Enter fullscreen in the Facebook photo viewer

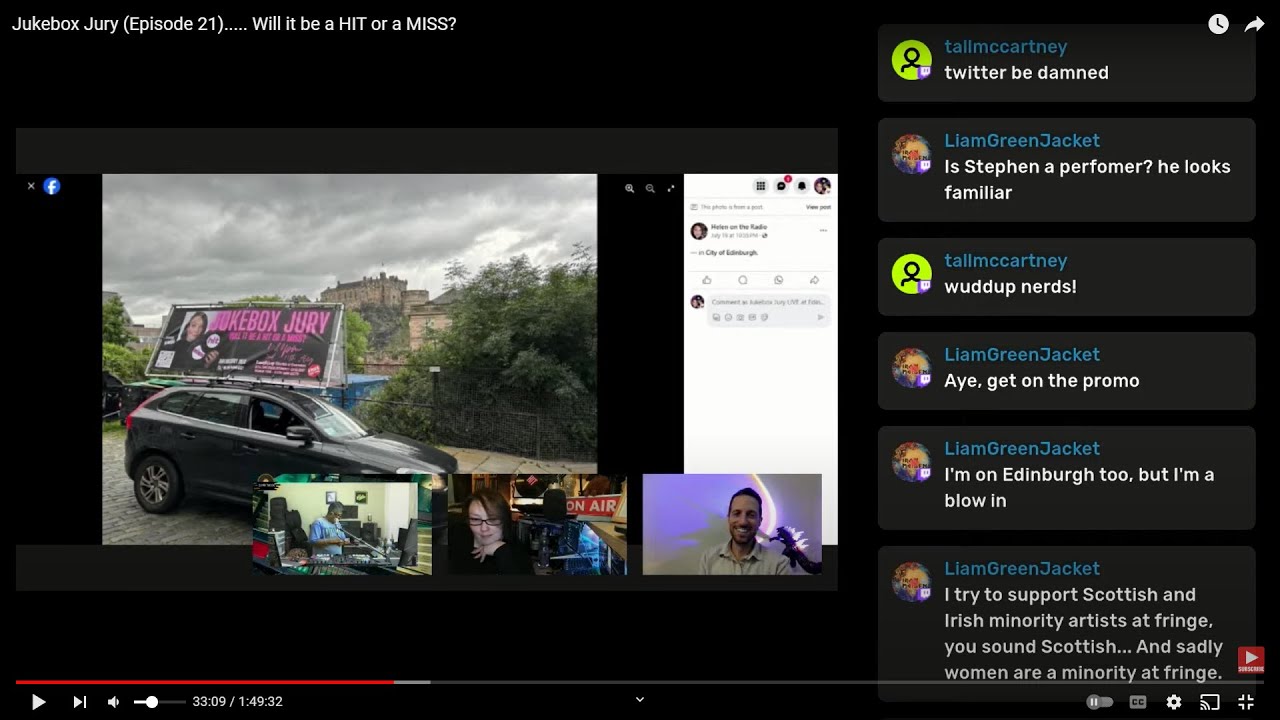coord(671,188)
